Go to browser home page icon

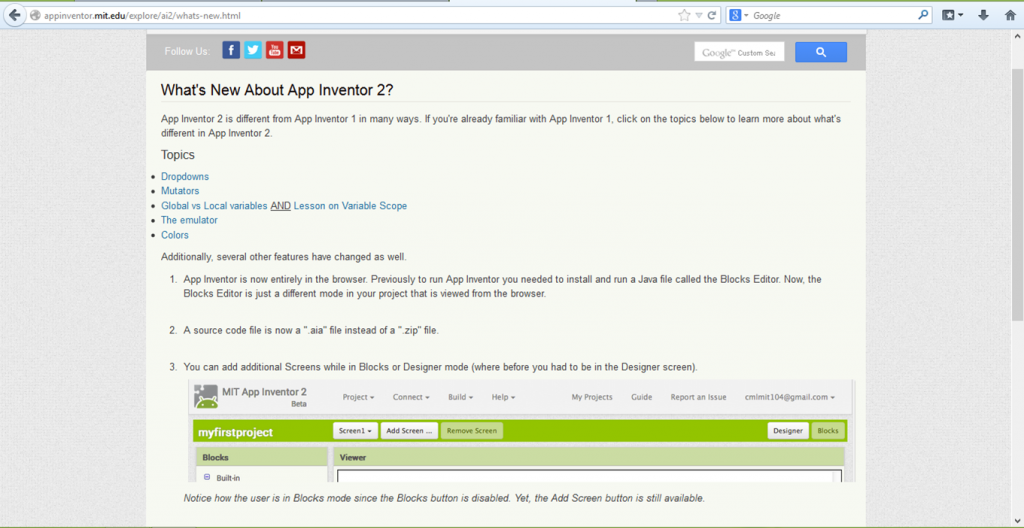(x=1009, y=15)
